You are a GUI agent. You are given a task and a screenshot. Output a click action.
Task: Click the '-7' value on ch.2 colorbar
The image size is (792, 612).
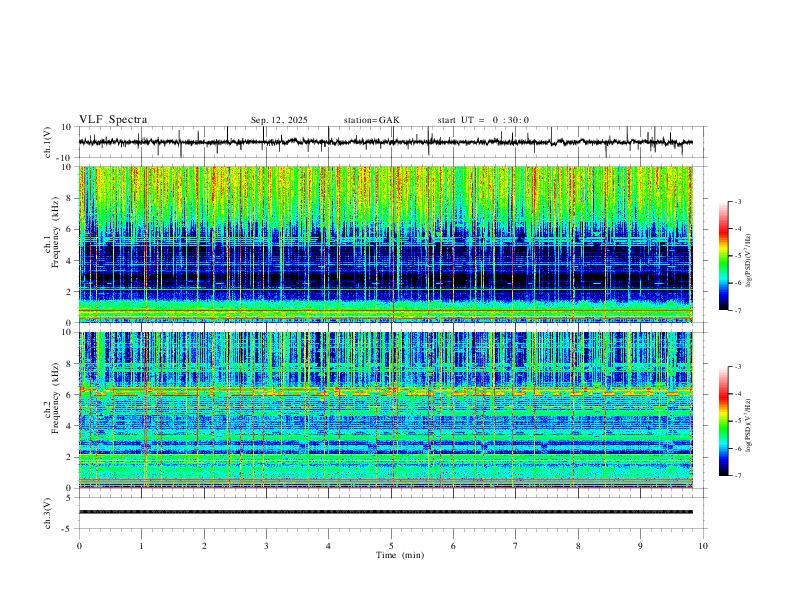coord(737,476)
